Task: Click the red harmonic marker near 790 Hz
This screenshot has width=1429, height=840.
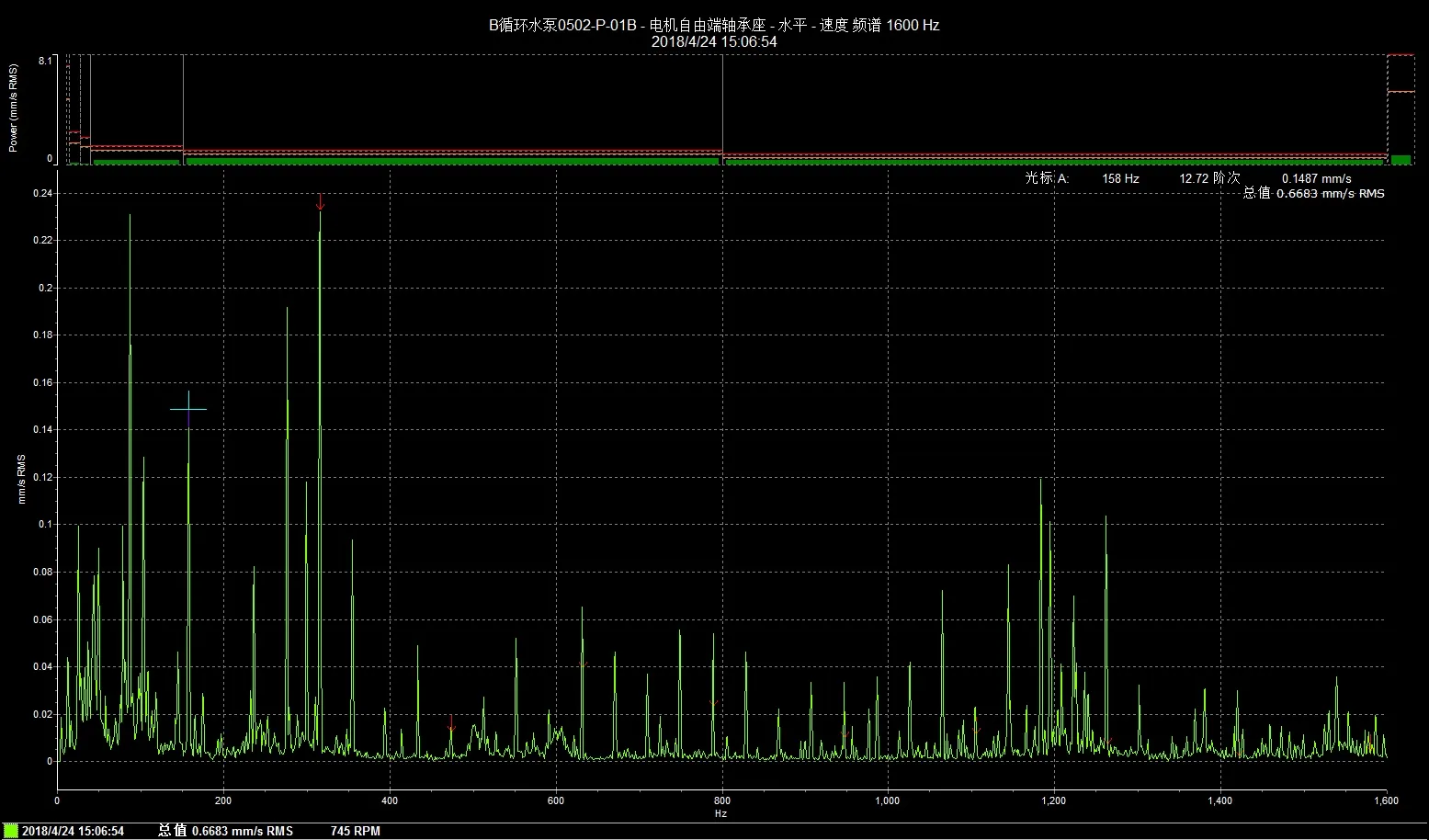Action: tap(714, 703)
